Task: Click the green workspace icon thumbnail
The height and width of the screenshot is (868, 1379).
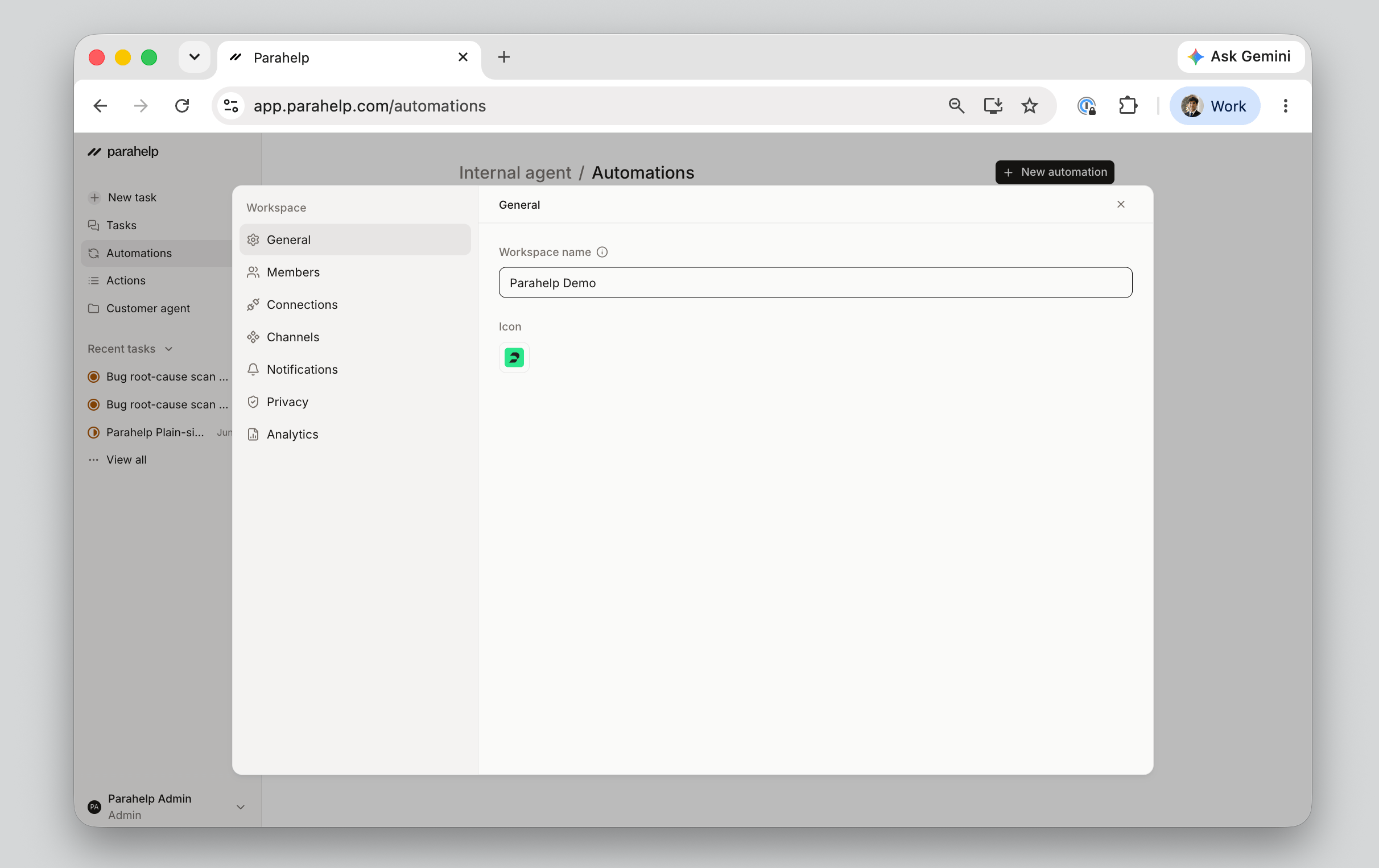Action: pos(514,357)
